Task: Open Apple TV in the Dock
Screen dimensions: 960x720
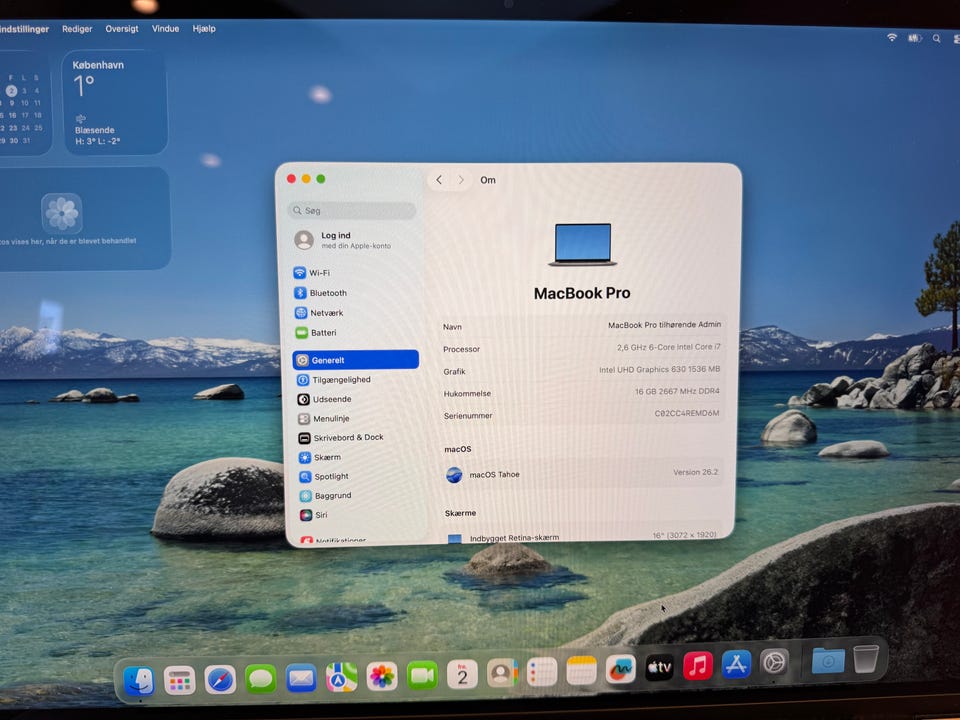Action: coord(659,667)
